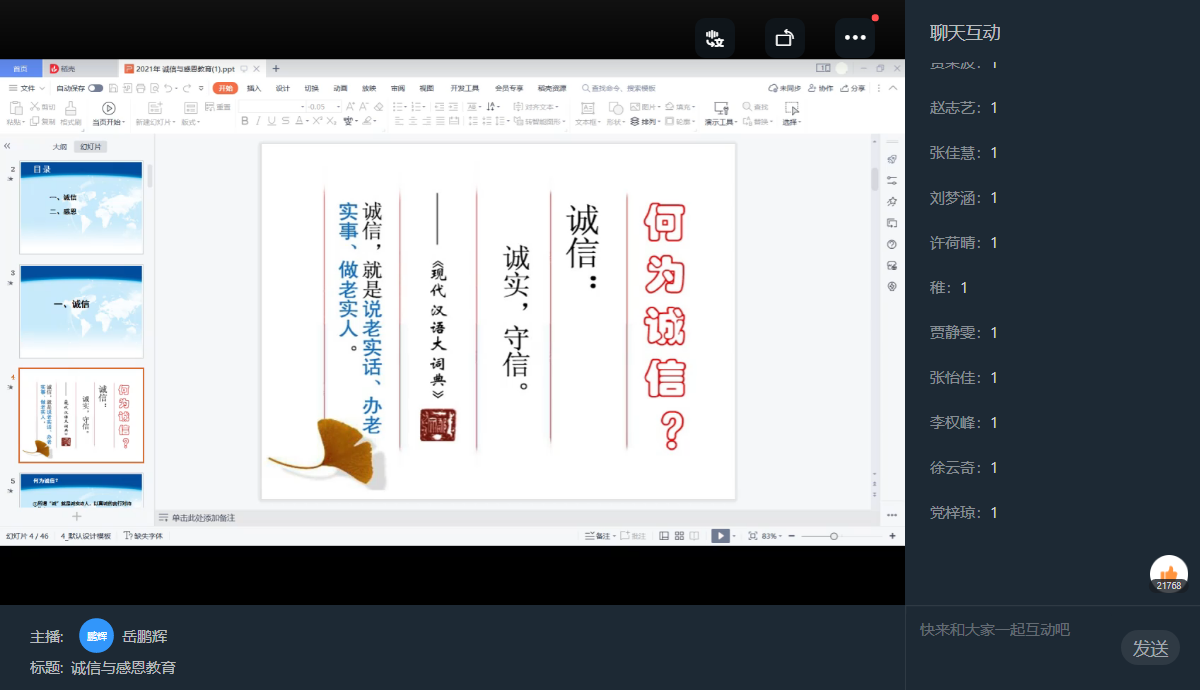The width and height of the screenshot is (1200, 690).
Task: Expand the 新建幻灯片 new slide dropdown
Action: tap(154, 122)
